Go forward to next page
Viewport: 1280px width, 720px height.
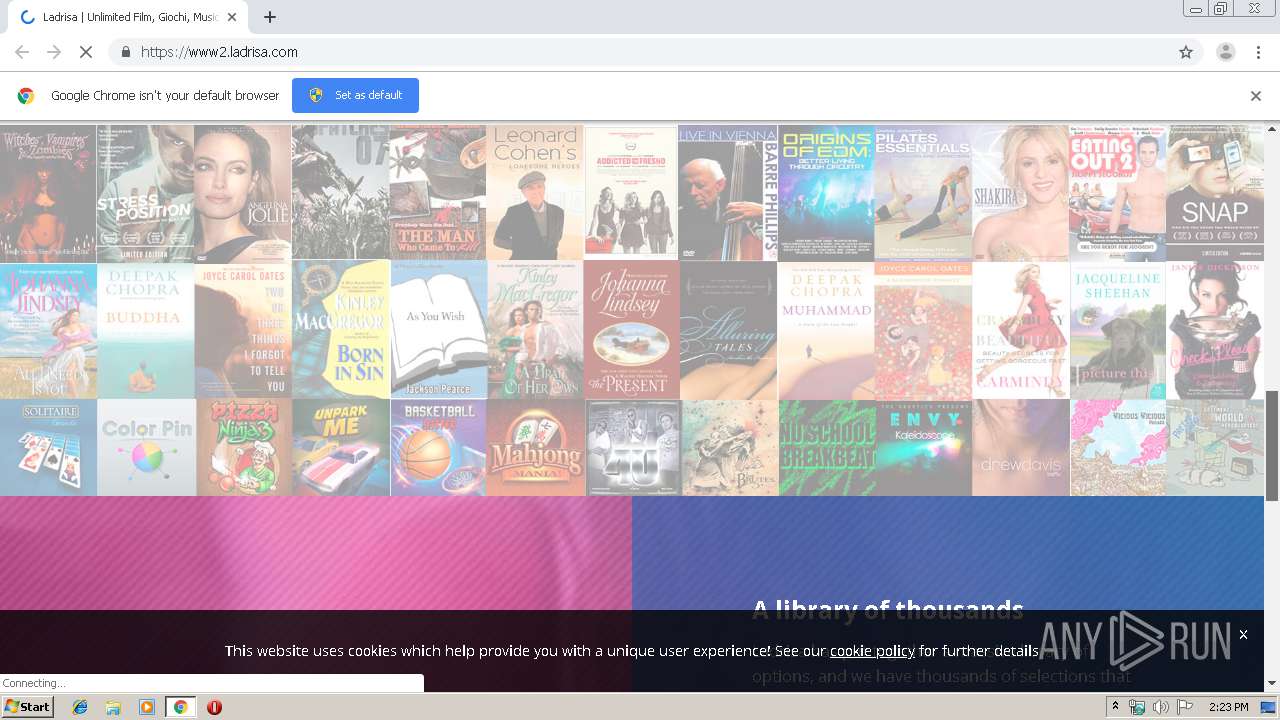(54, 52)
